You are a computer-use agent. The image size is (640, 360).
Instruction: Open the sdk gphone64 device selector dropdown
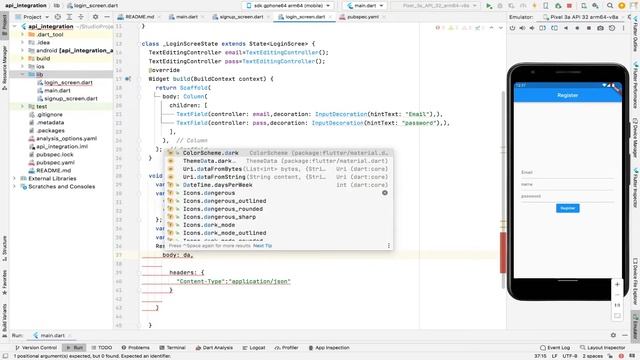(x=288, y=6)
